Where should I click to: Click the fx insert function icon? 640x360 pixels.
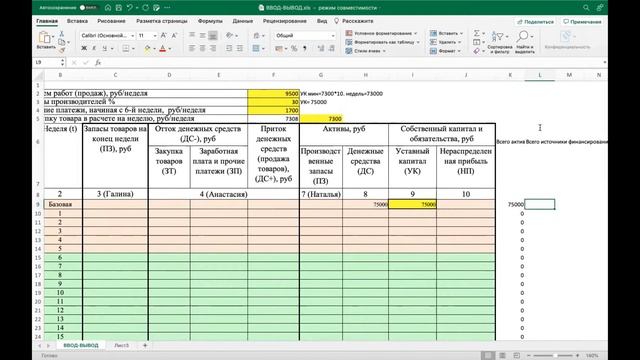click(x=98, y=62)
